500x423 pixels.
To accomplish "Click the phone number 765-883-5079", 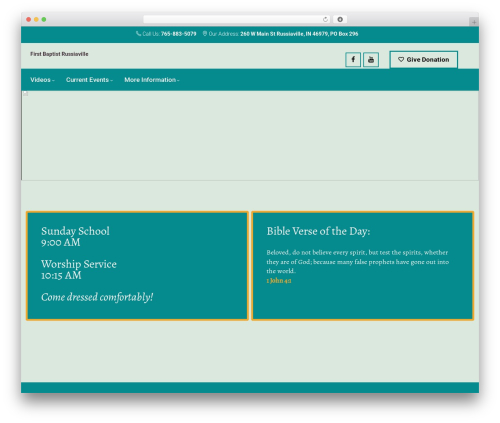I will pyautogui.click(x=179, y=34).
